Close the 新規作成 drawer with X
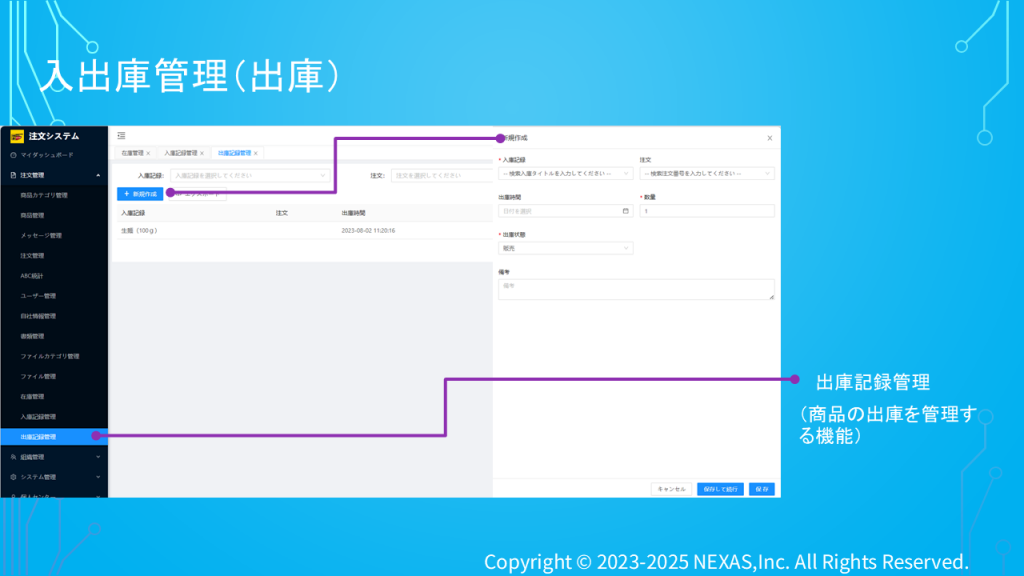Screen dimensions: 1024x576 click(x=770, y=138)
